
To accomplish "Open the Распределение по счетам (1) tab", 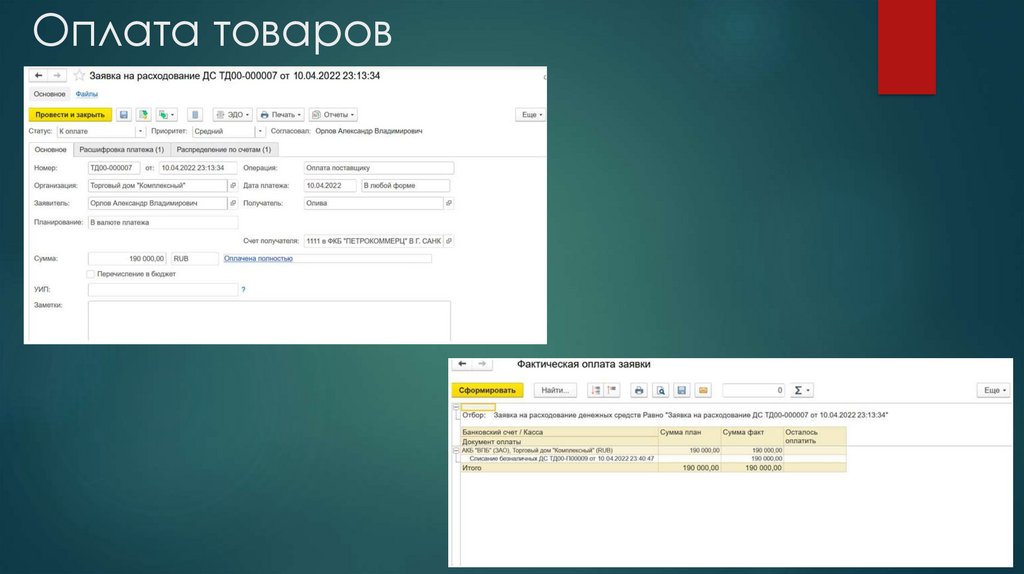I will click(223, 150).
